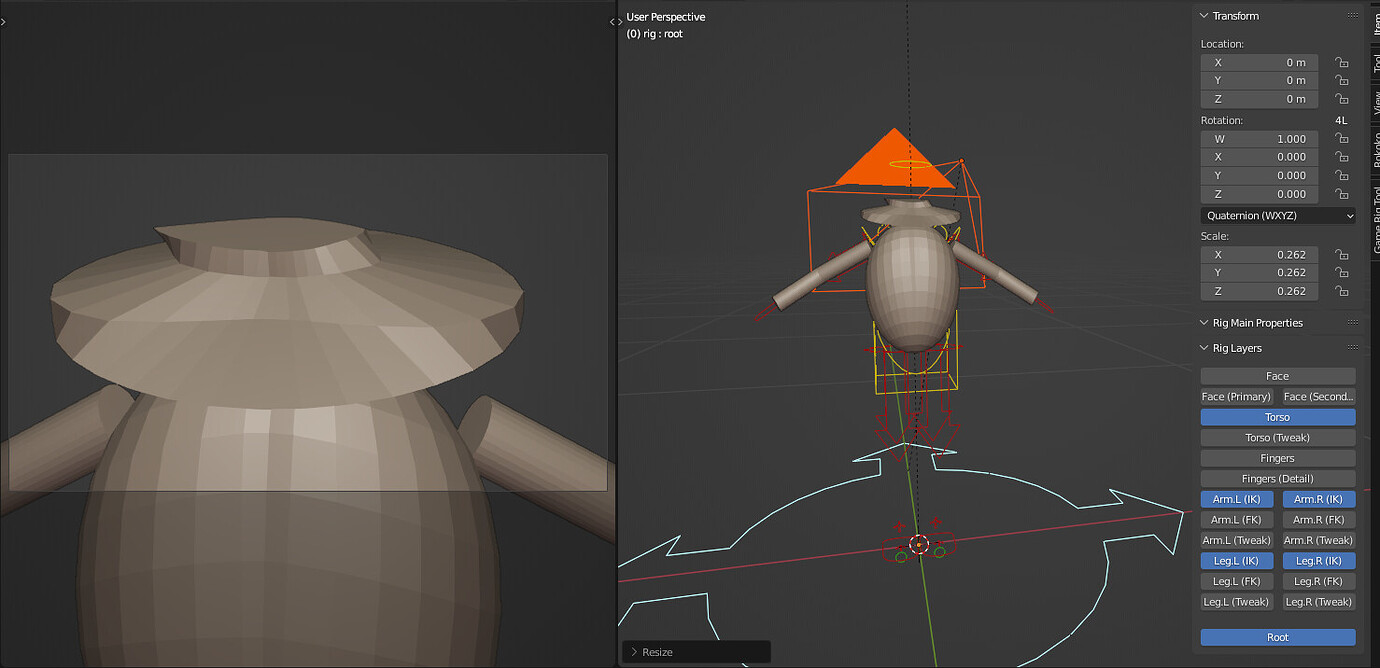Click the Scale X value field
1380x668 pixels.
[1260, 254]
